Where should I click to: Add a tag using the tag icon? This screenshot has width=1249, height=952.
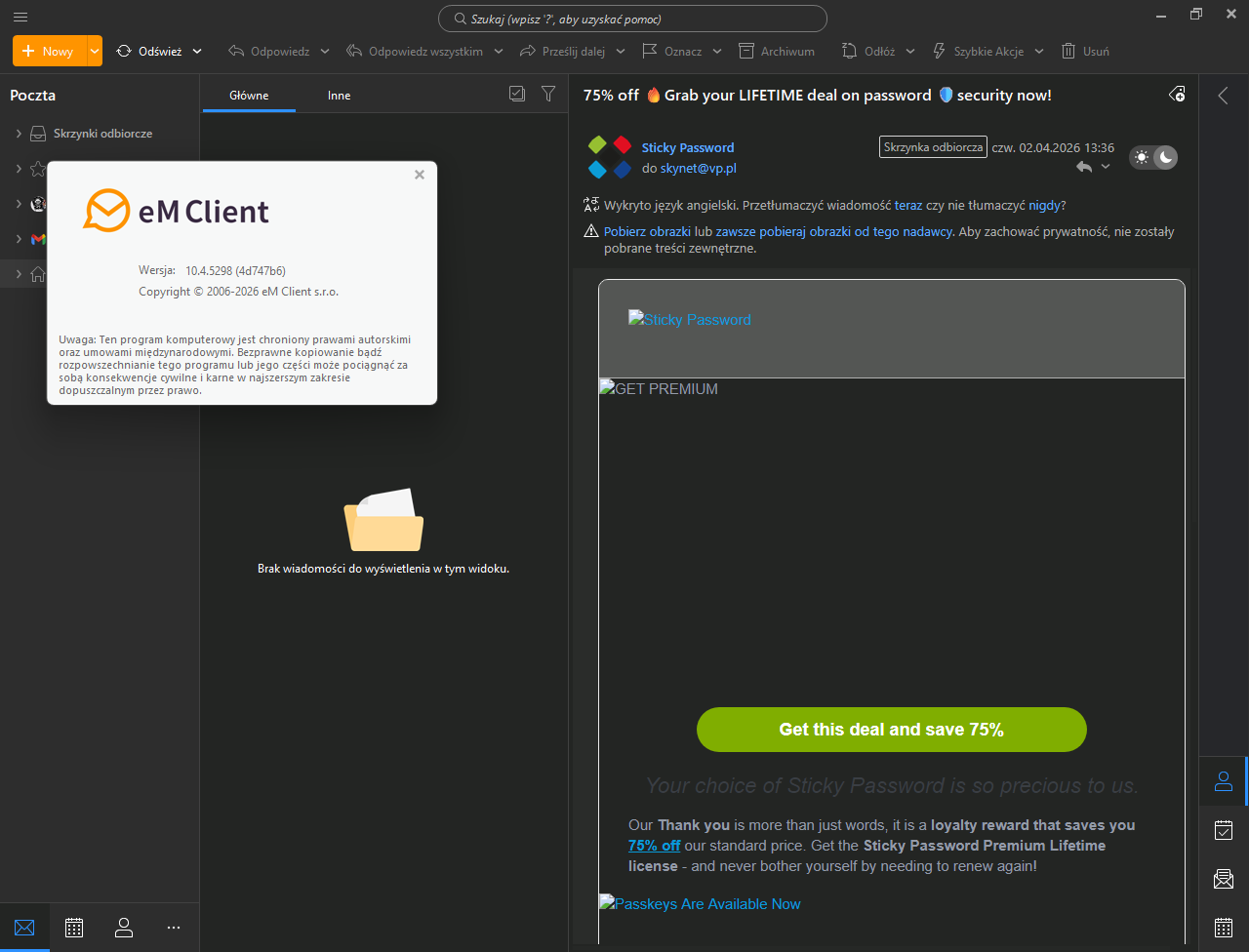1178,95
